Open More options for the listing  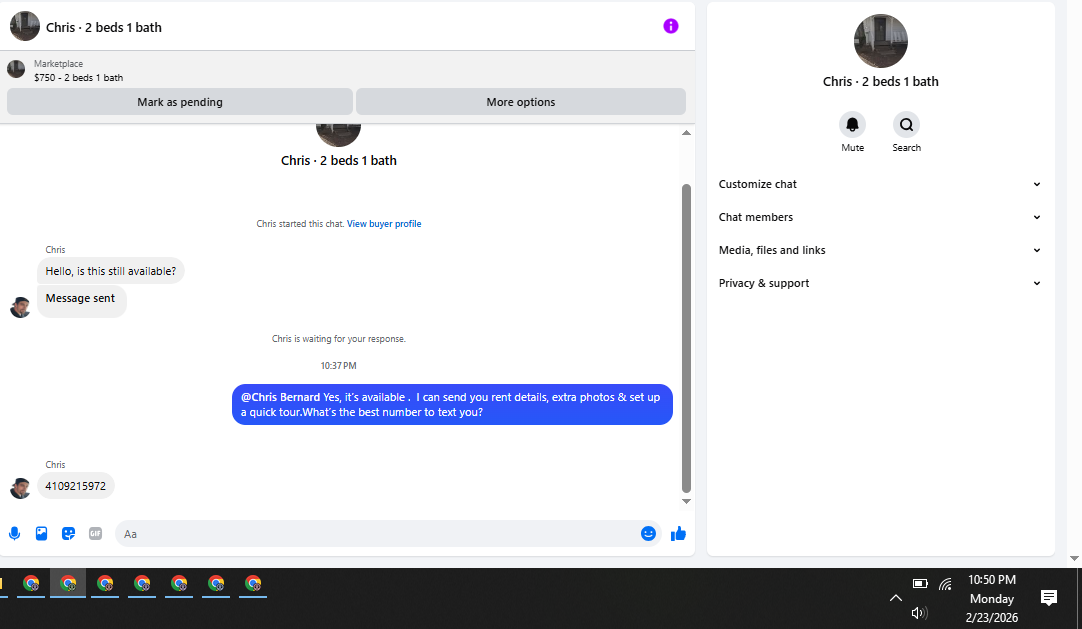(x=520, y=101)
